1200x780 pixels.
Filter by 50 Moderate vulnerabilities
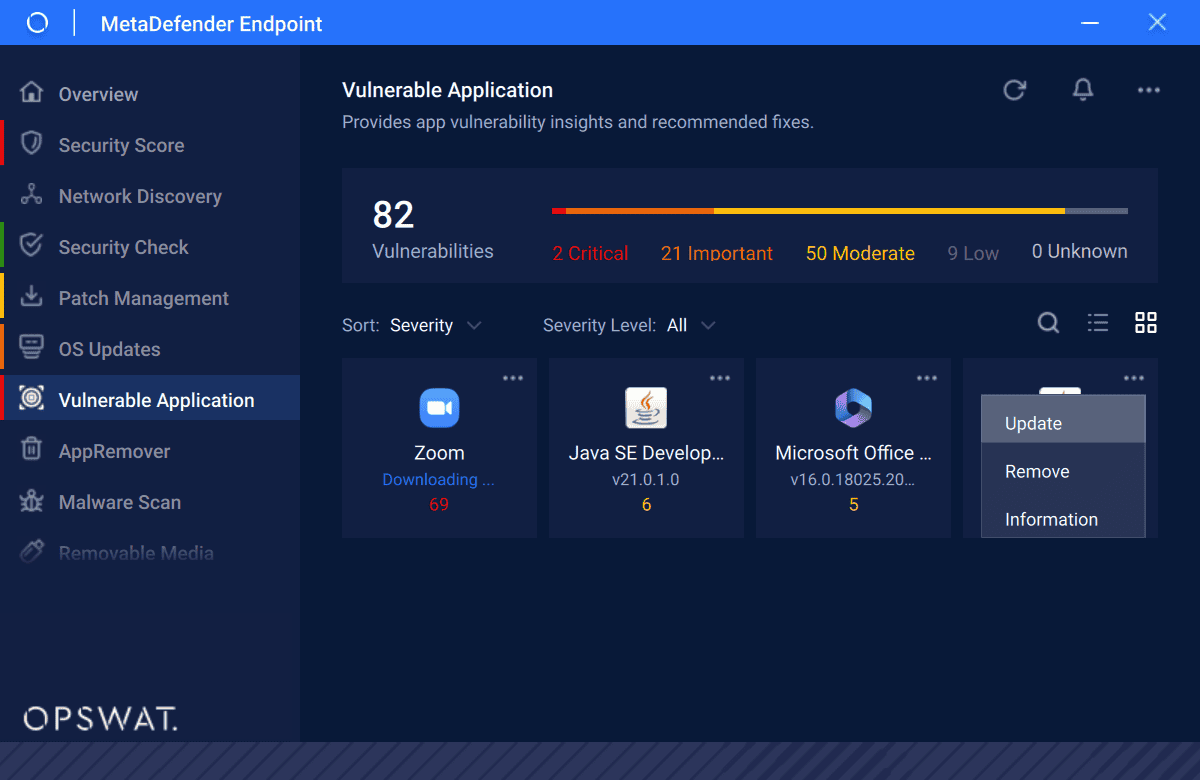coord(860,253)
